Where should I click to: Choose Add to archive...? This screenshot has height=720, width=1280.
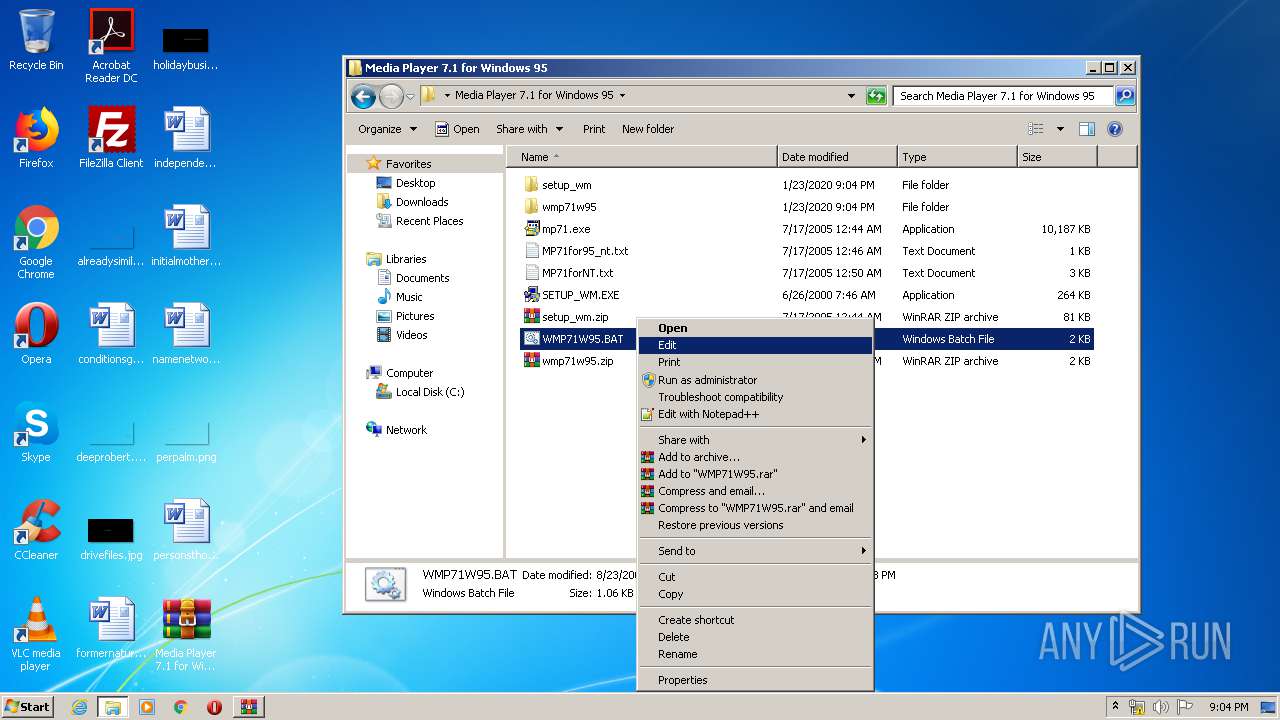756,457
